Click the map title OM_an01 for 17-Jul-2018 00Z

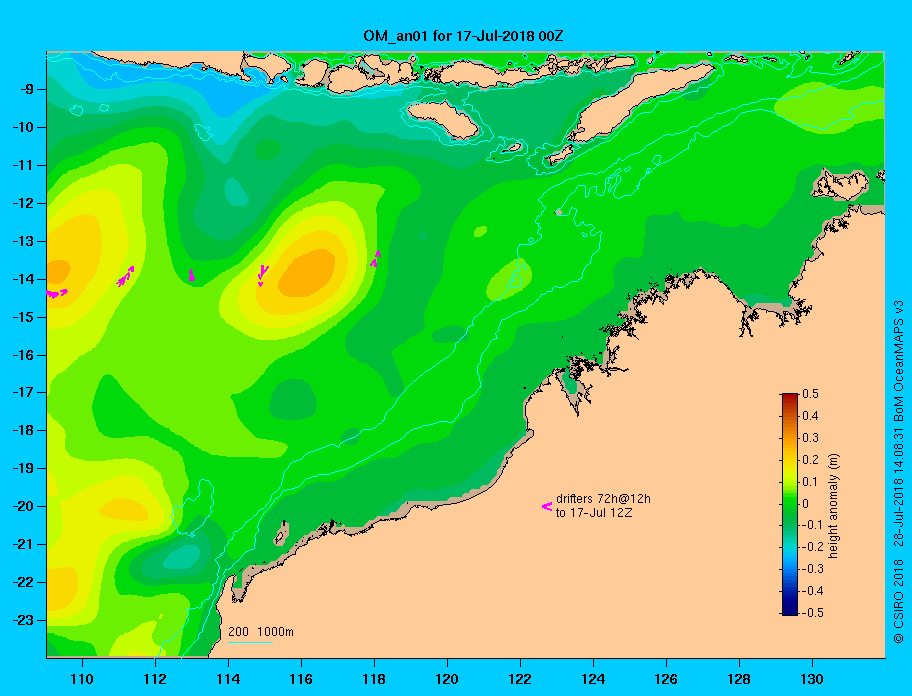point(463,36)
